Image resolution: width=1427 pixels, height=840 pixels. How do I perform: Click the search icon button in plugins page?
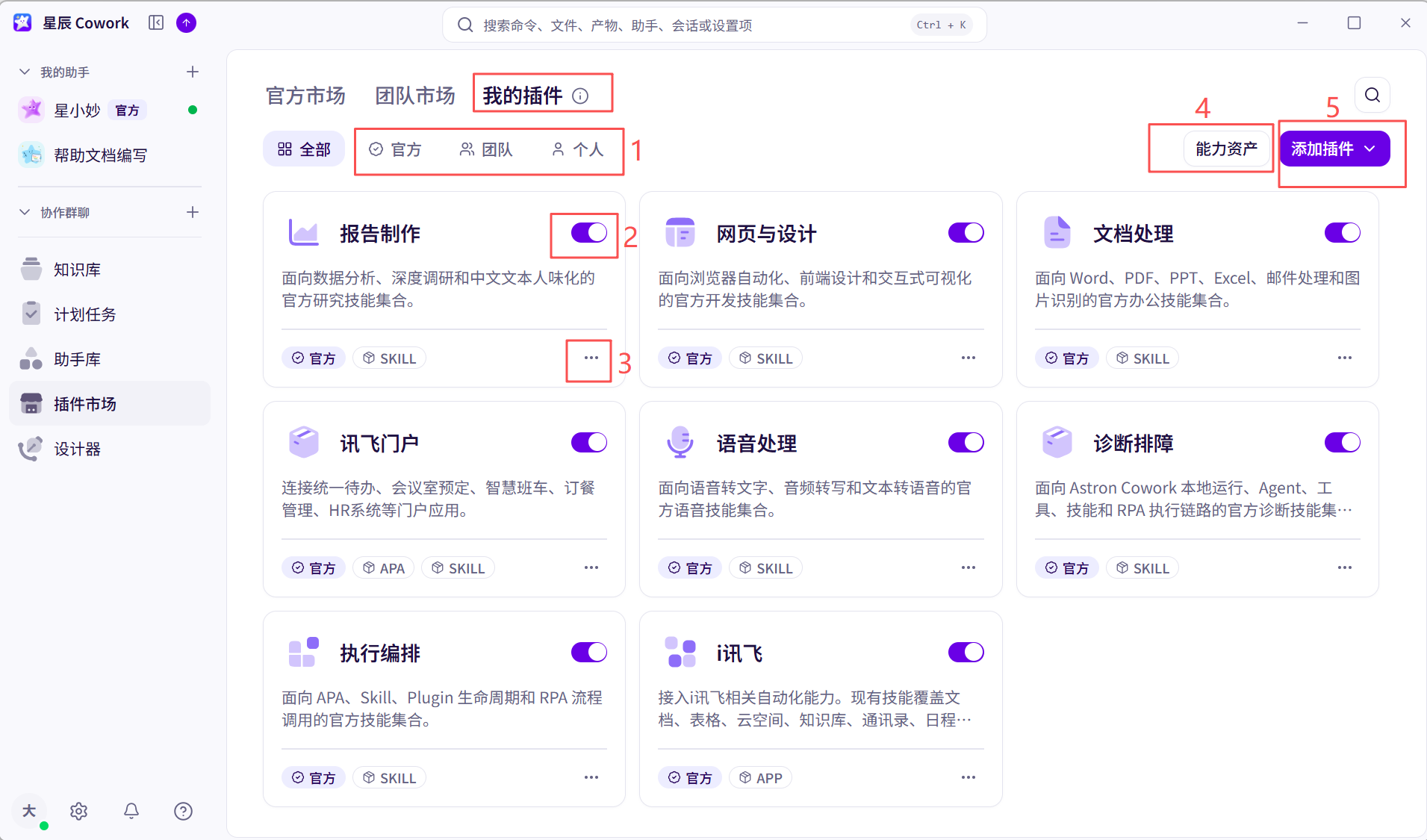1372,95
